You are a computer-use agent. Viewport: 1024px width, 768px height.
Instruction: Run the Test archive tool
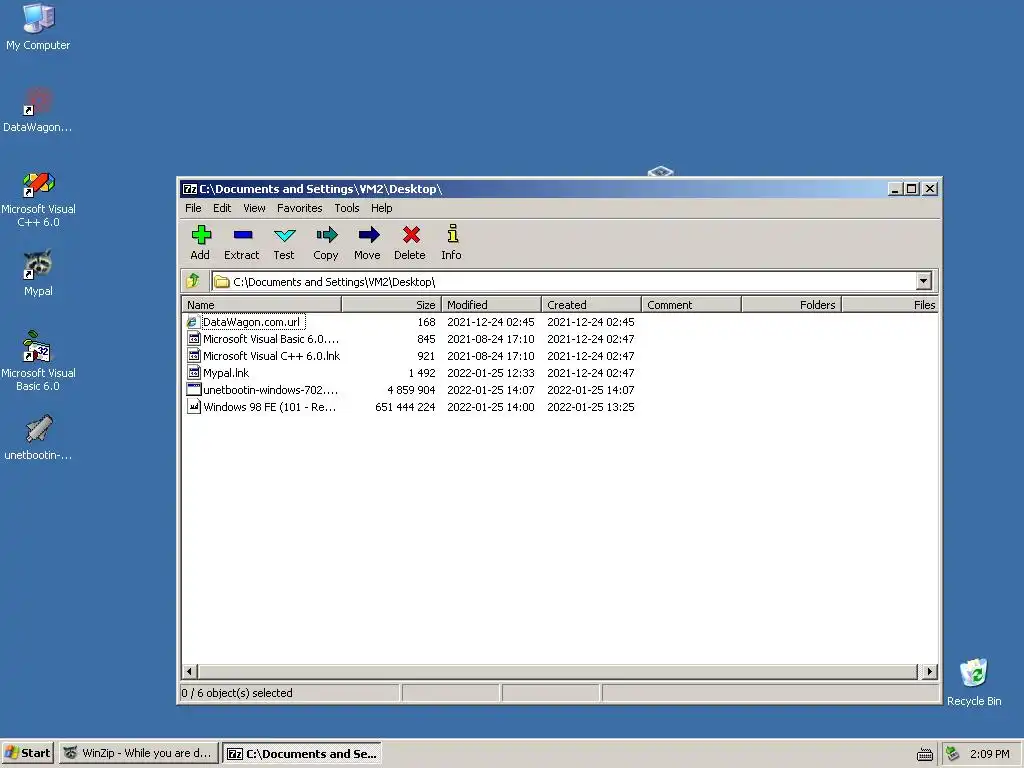(285, 234)
